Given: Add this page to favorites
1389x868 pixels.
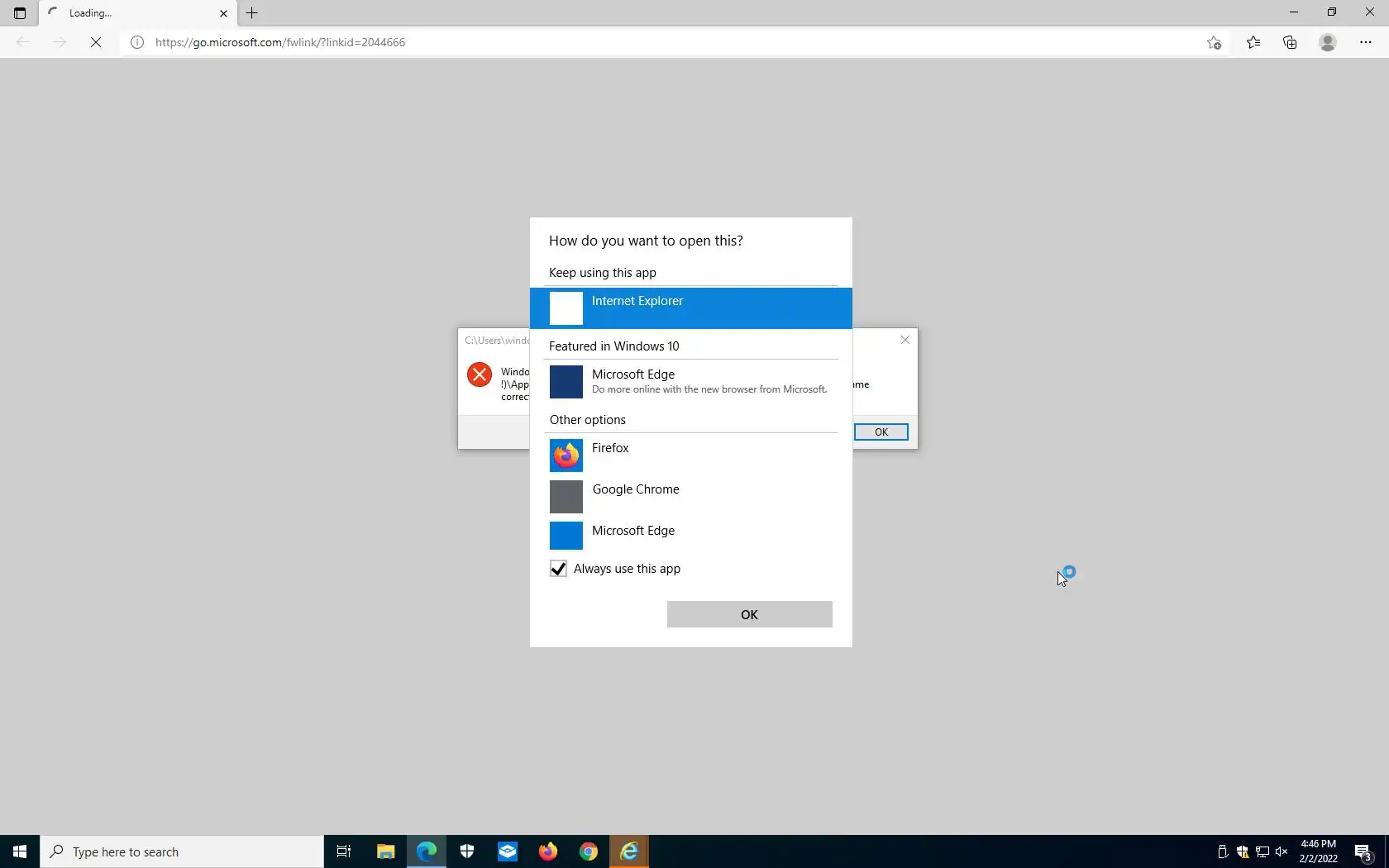Looking at the screenshot, I should [1214, 42].
